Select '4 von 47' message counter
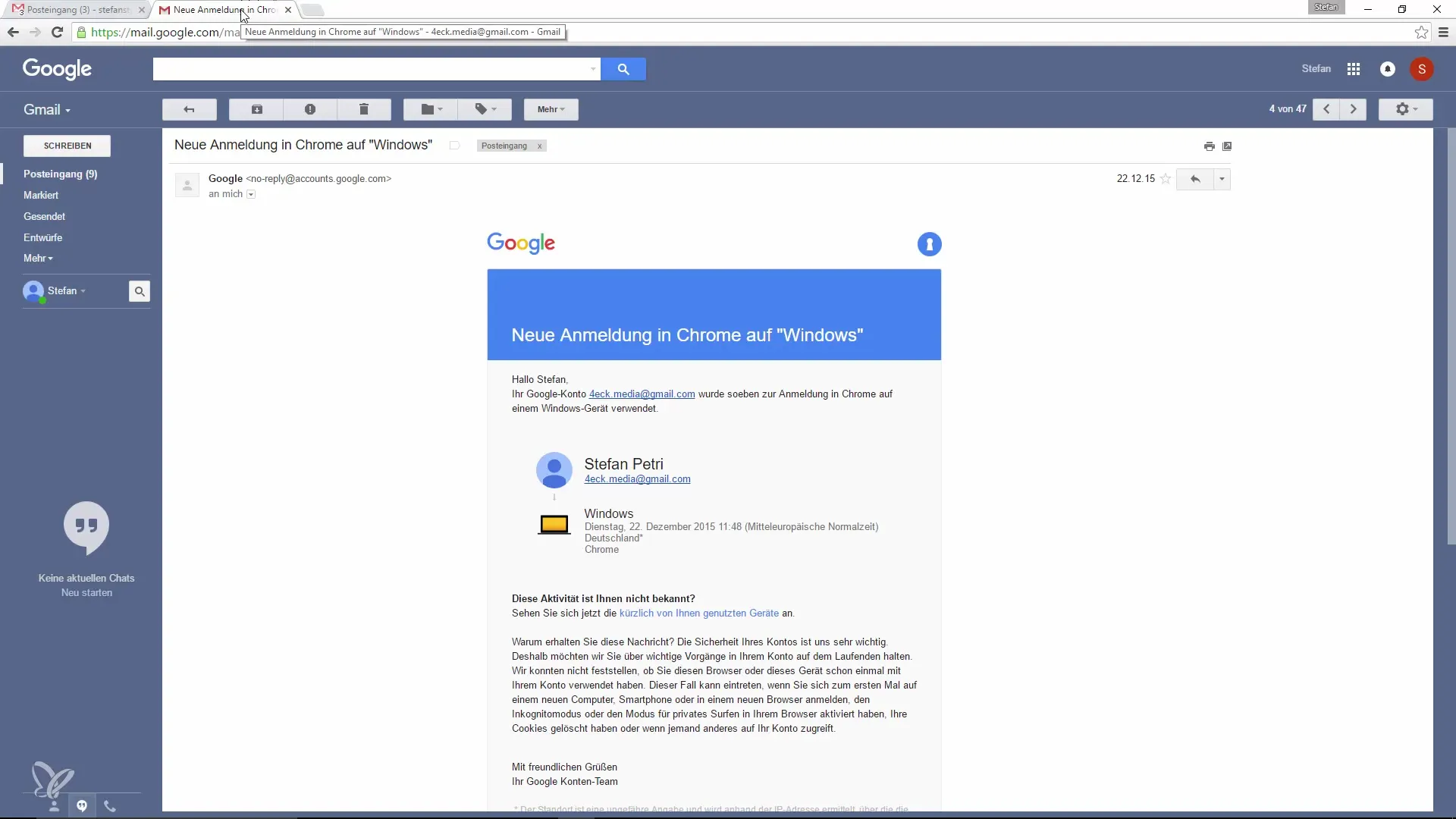 click(1288, 110)
